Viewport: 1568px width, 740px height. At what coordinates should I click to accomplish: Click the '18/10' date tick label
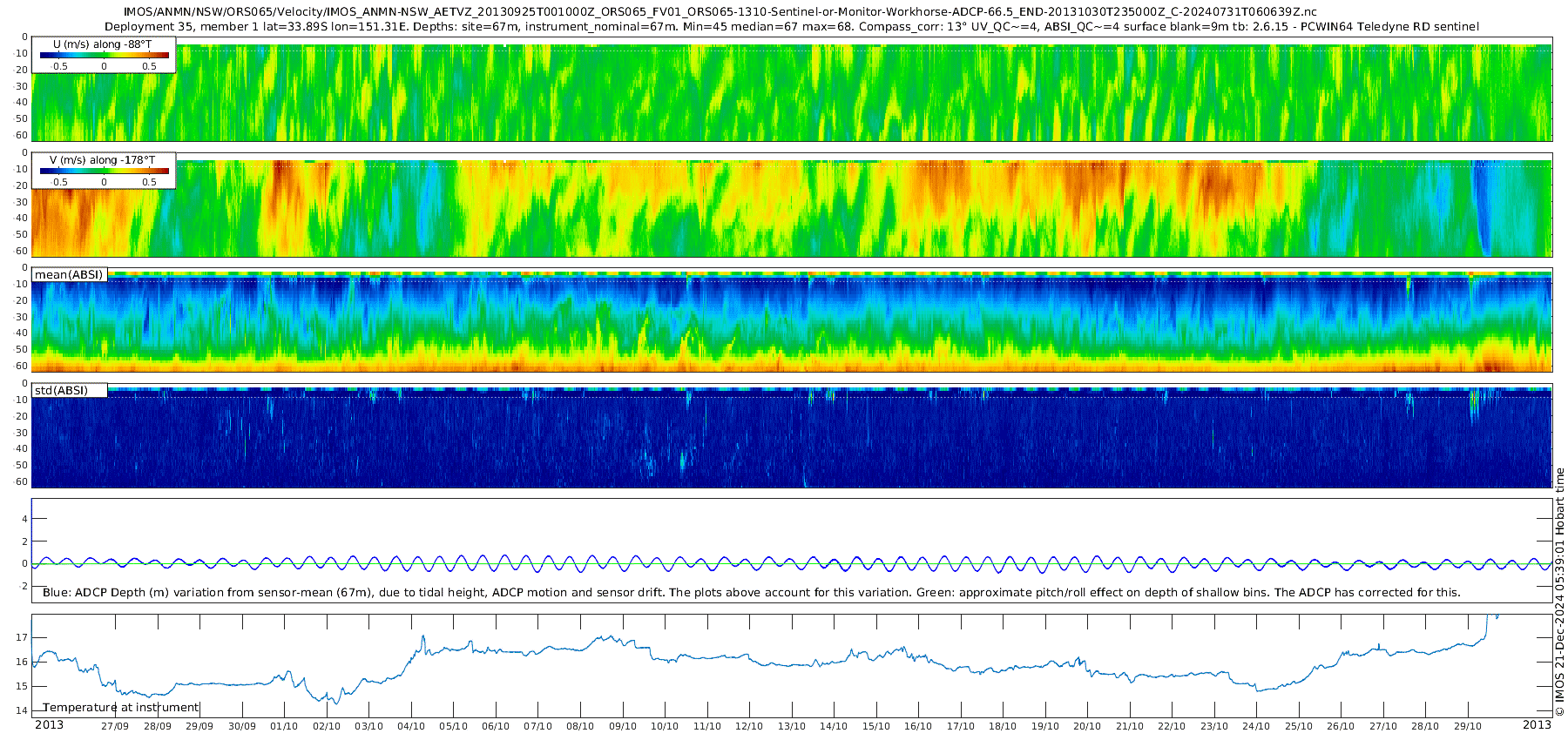(1003, 726)
